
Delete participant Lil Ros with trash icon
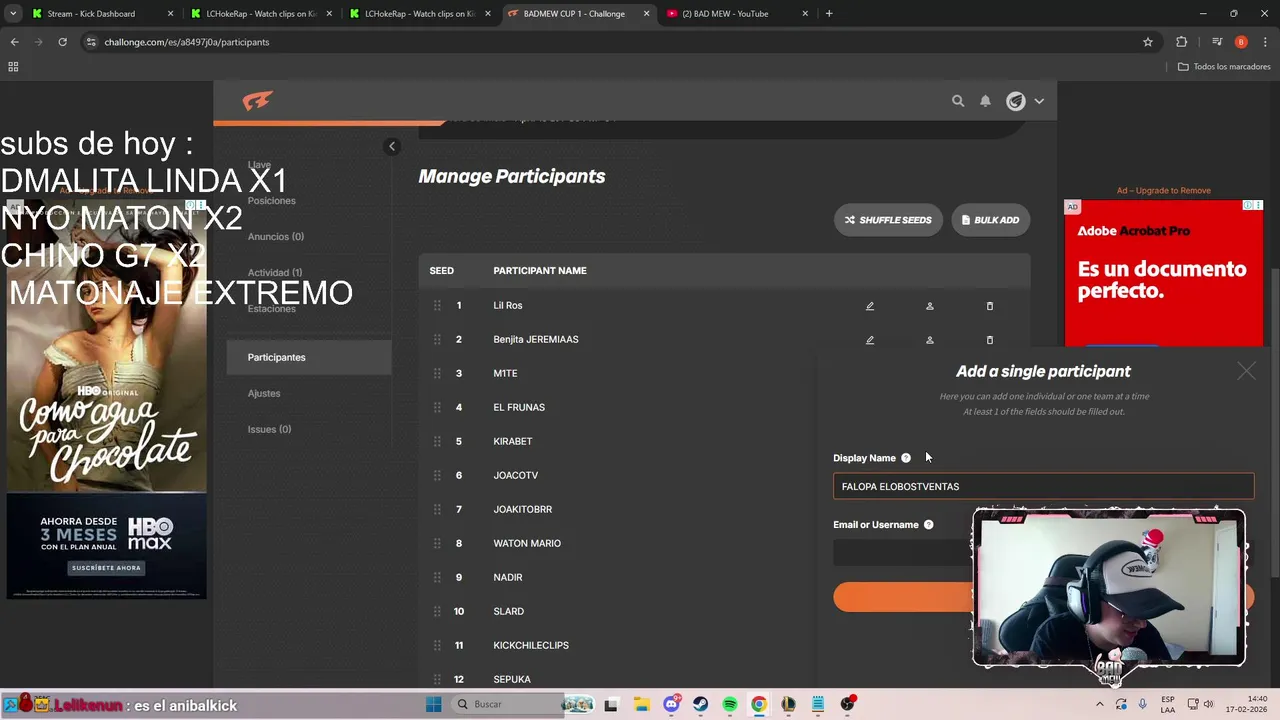pyautogui.click(x=990, y=306)
